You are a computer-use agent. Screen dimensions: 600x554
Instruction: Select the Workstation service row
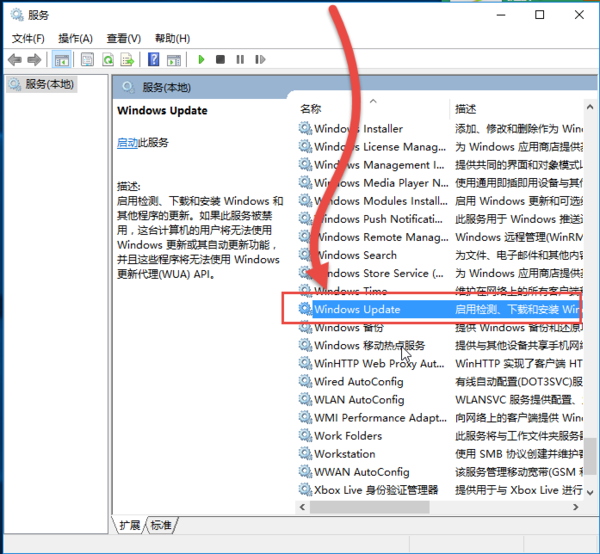(x=440, y=454)
